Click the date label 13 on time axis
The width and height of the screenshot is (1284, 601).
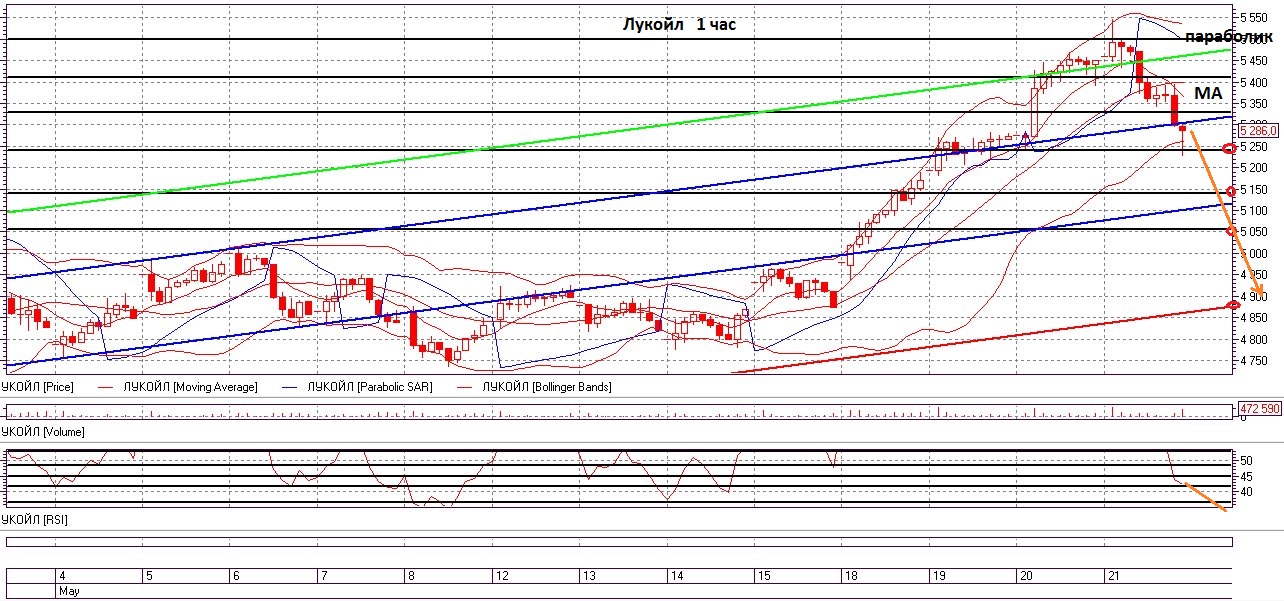590,576
